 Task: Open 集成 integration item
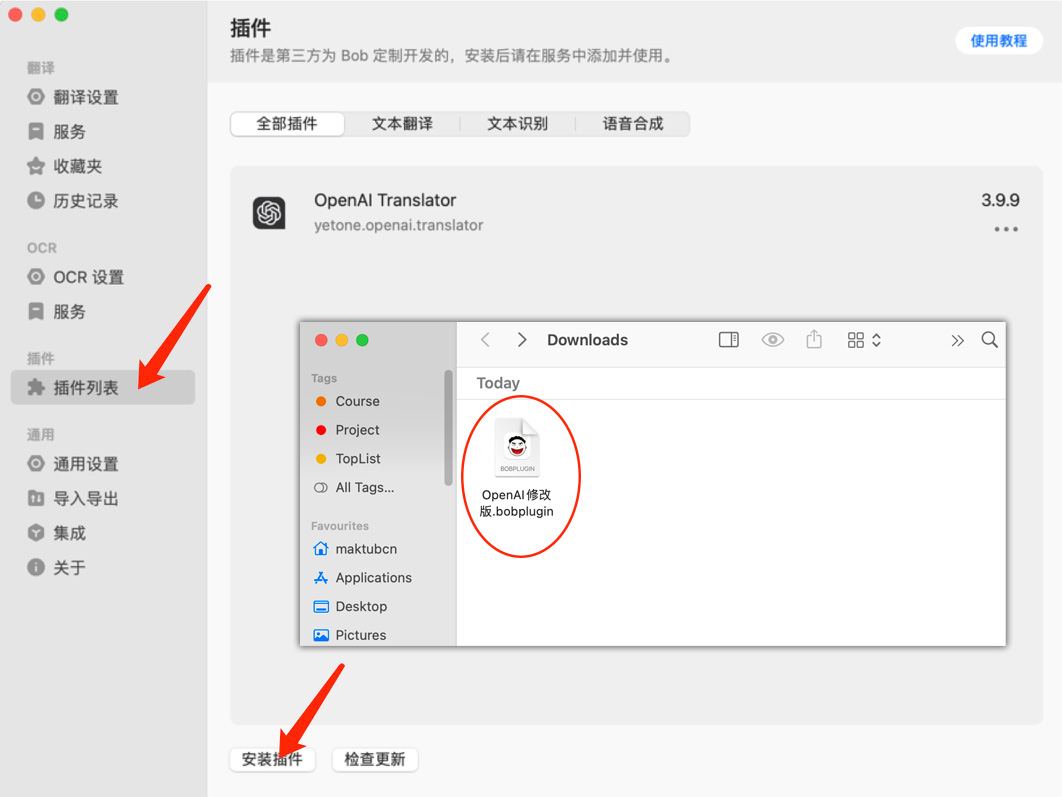coord(103,533)
